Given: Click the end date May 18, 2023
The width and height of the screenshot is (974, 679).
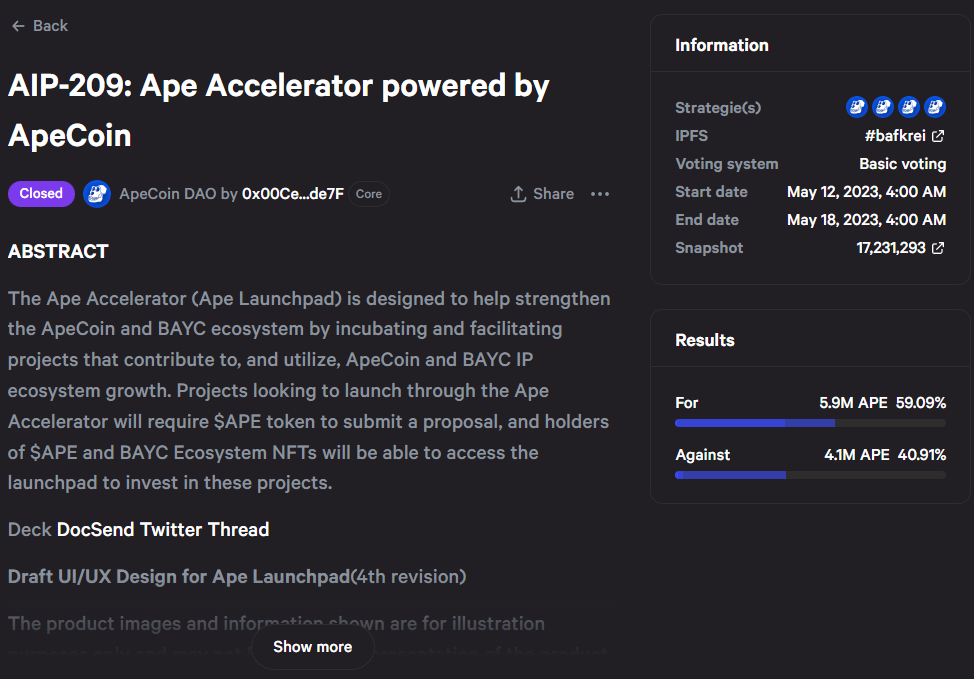Looking at the screenshot, I should coord(867,220).
